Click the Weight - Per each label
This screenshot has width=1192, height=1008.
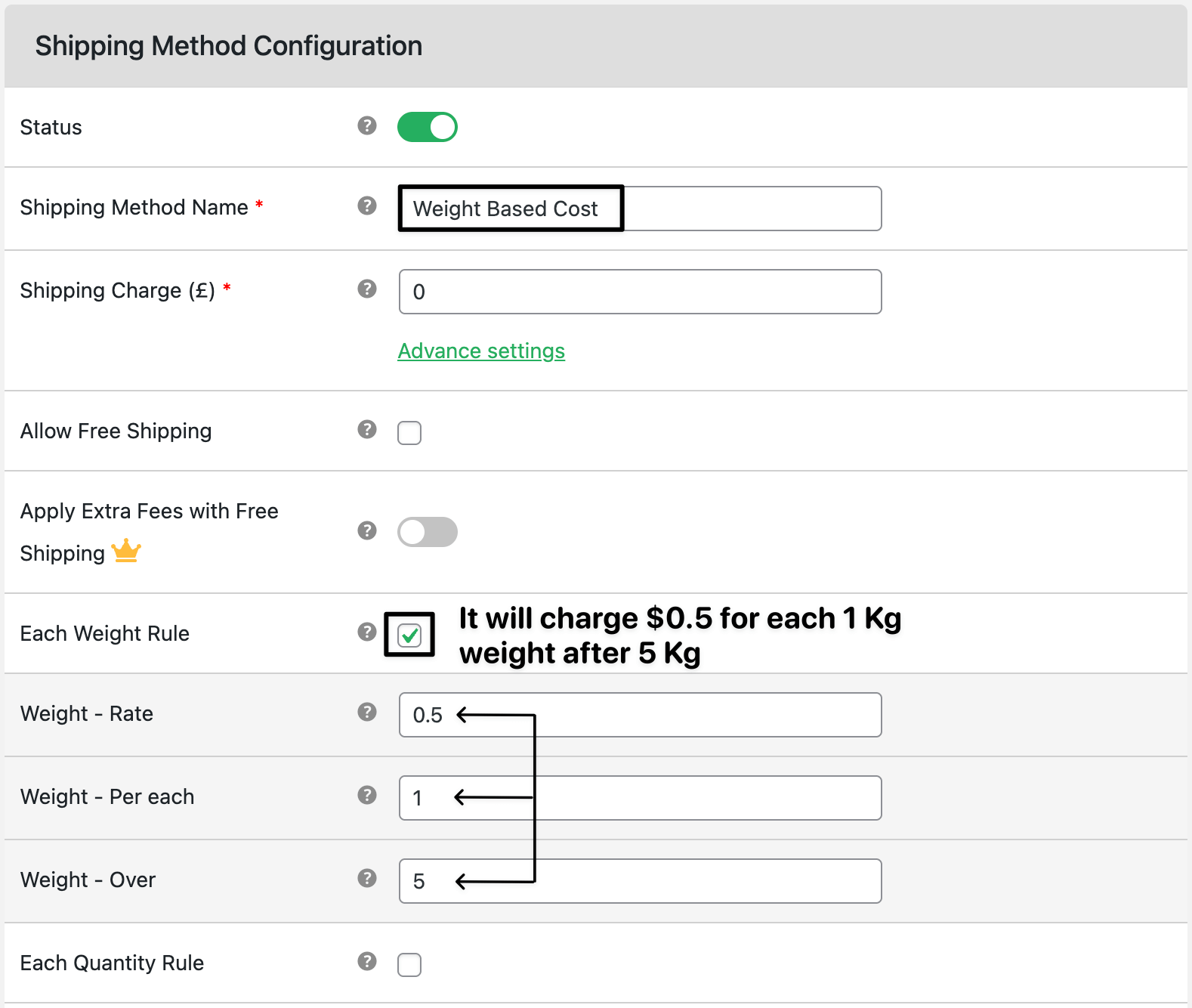tap(107, 796)
